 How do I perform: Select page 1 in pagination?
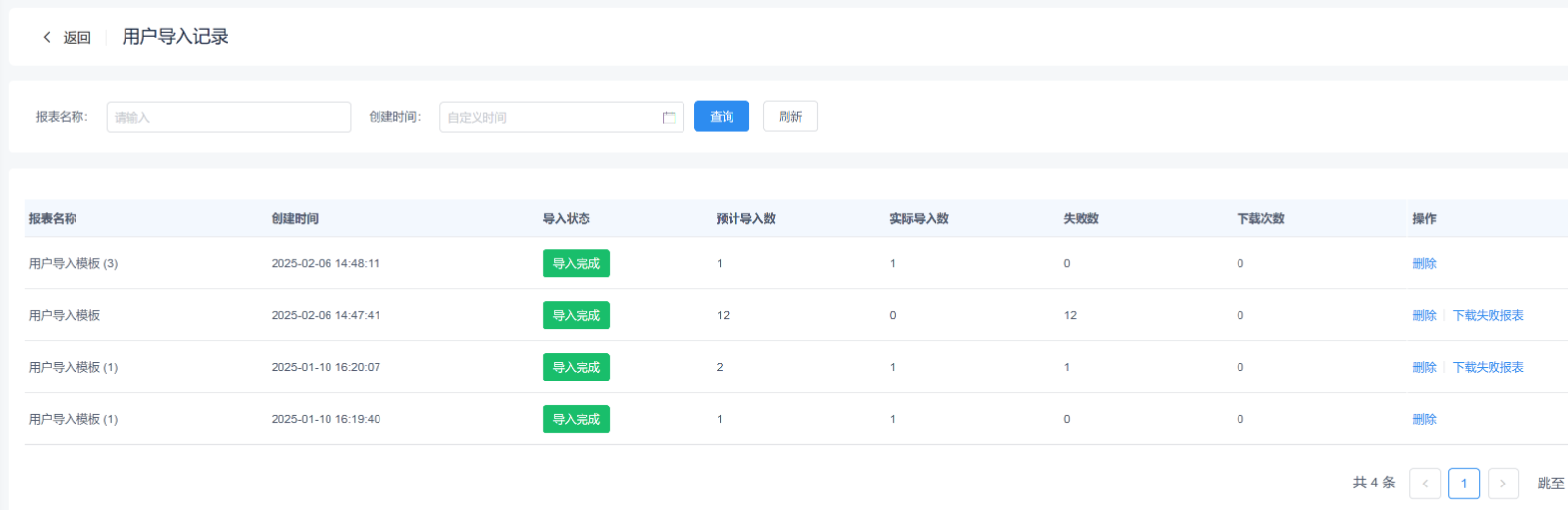pos(1463,484)
